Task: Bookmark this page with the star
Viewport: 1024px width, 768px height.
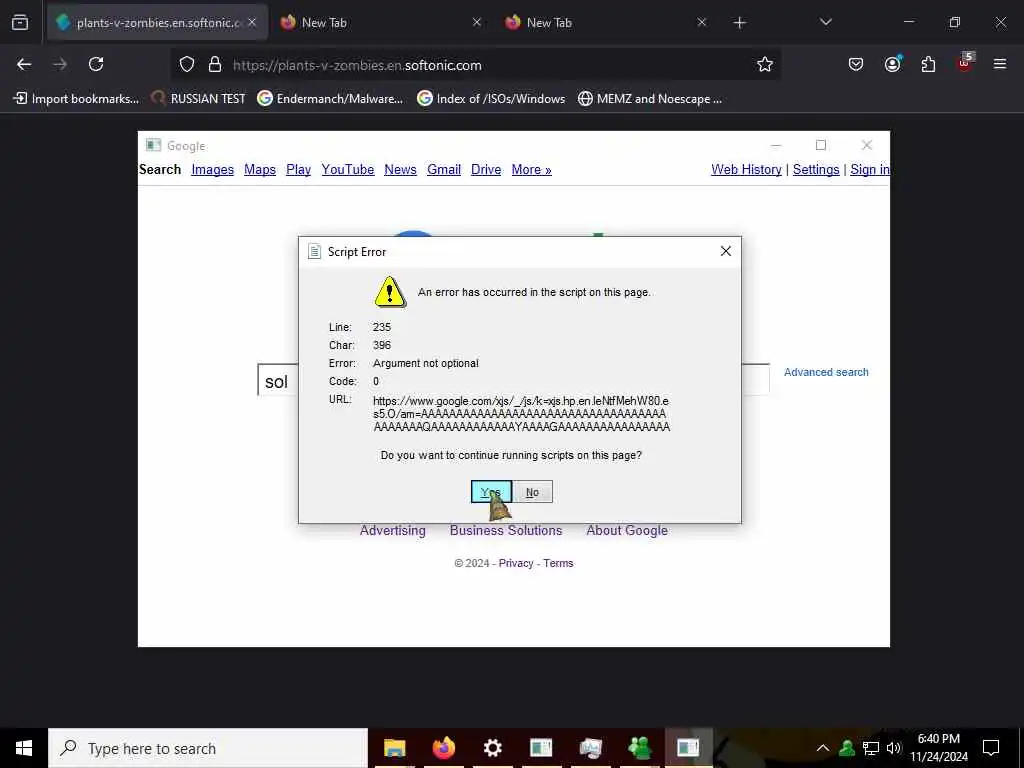Action: [765, 65]
